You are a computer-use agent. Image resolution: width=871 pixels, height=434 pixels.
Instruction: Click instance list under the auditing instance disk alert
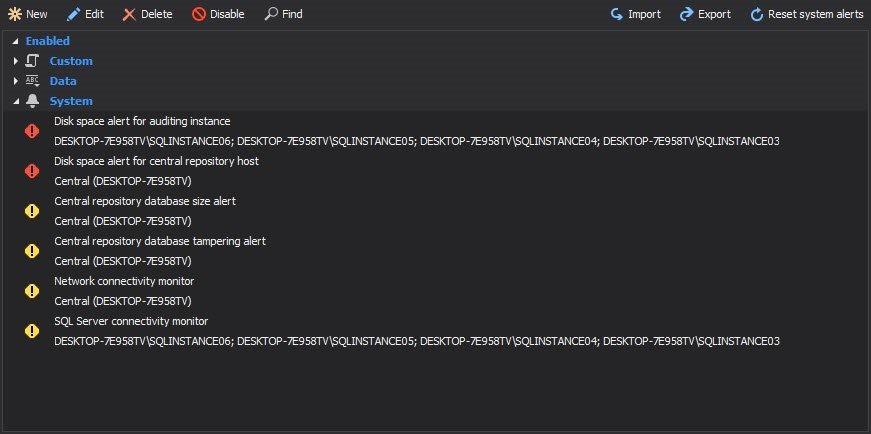pos(417,141)
